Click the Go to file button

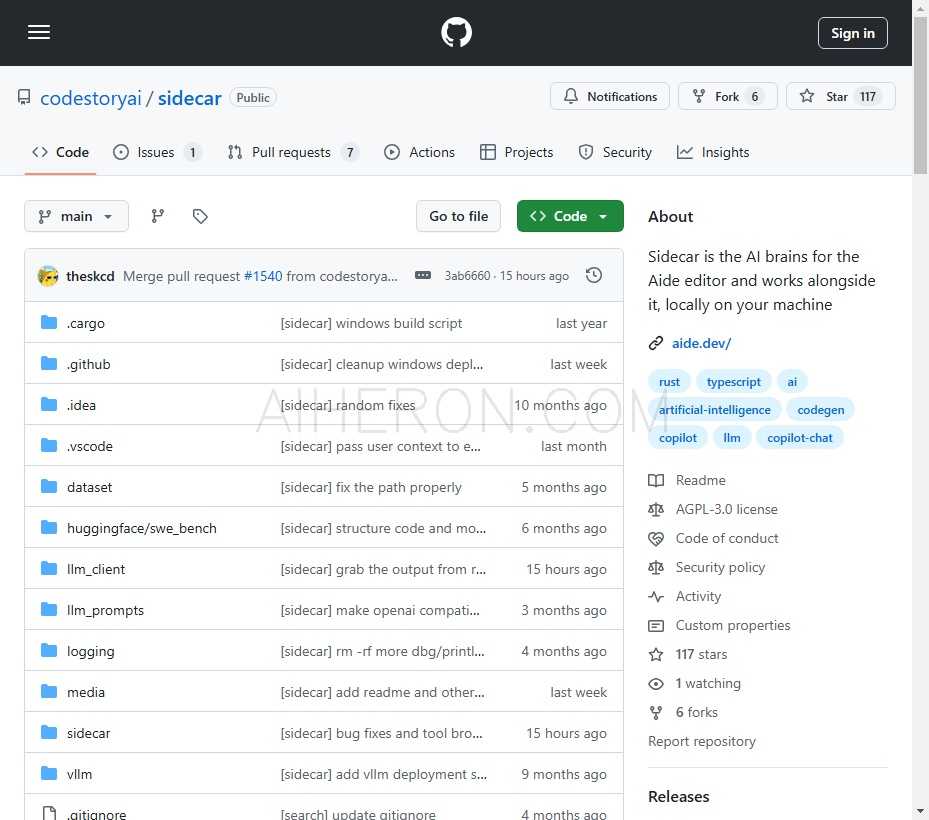pyautogui.click(x=459, y=216)
